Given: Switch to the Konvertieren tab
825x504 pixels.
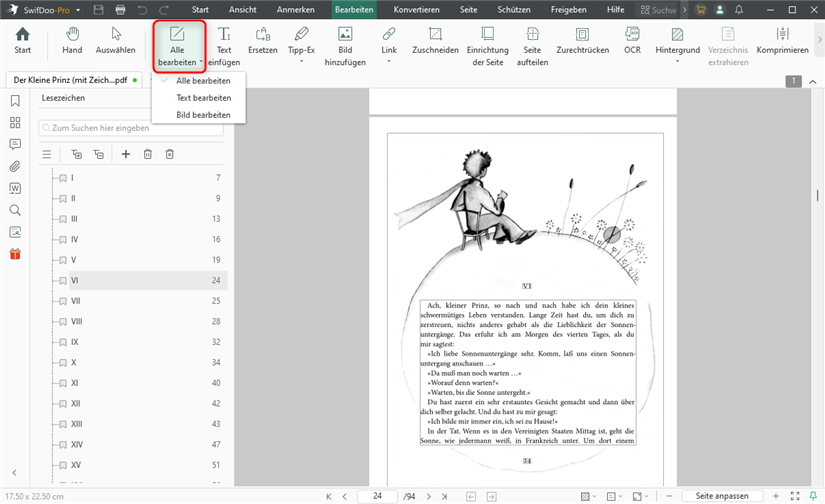Looking at the screenshot, I should pyautogui.click(x=418, y=9).
